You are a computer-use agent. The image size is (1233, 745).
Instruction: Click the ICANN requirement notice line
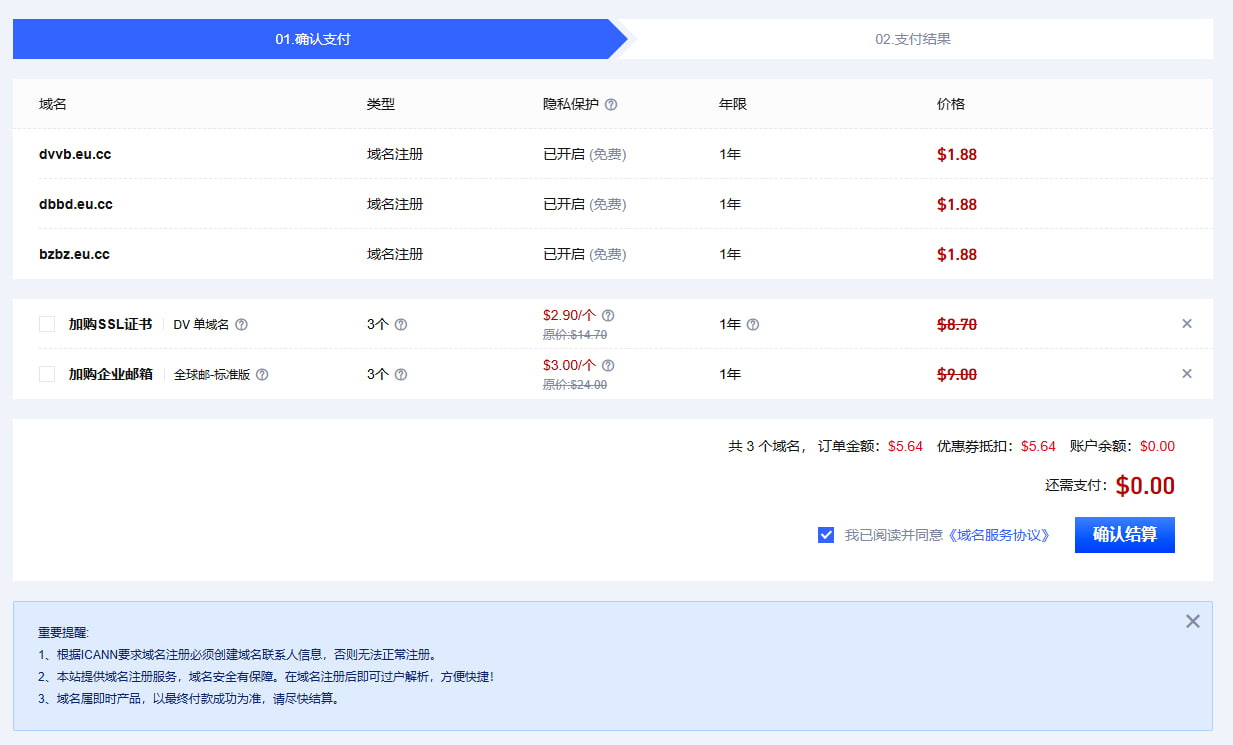pyautogui.click(x=238, y=654)
